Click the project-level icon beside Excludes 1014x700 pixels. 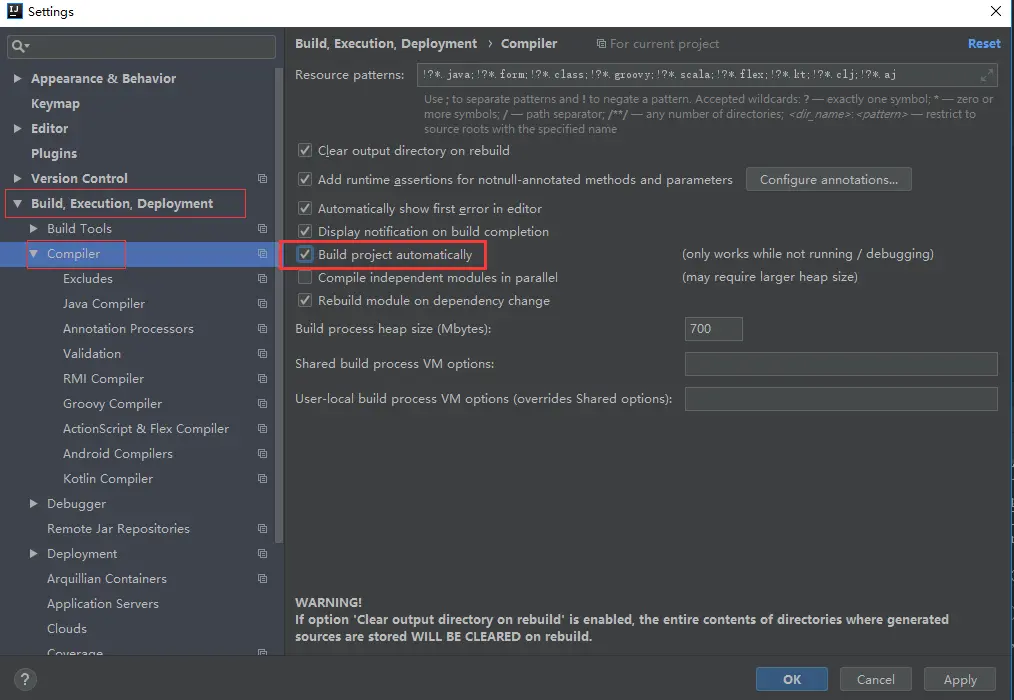(263, 279)
